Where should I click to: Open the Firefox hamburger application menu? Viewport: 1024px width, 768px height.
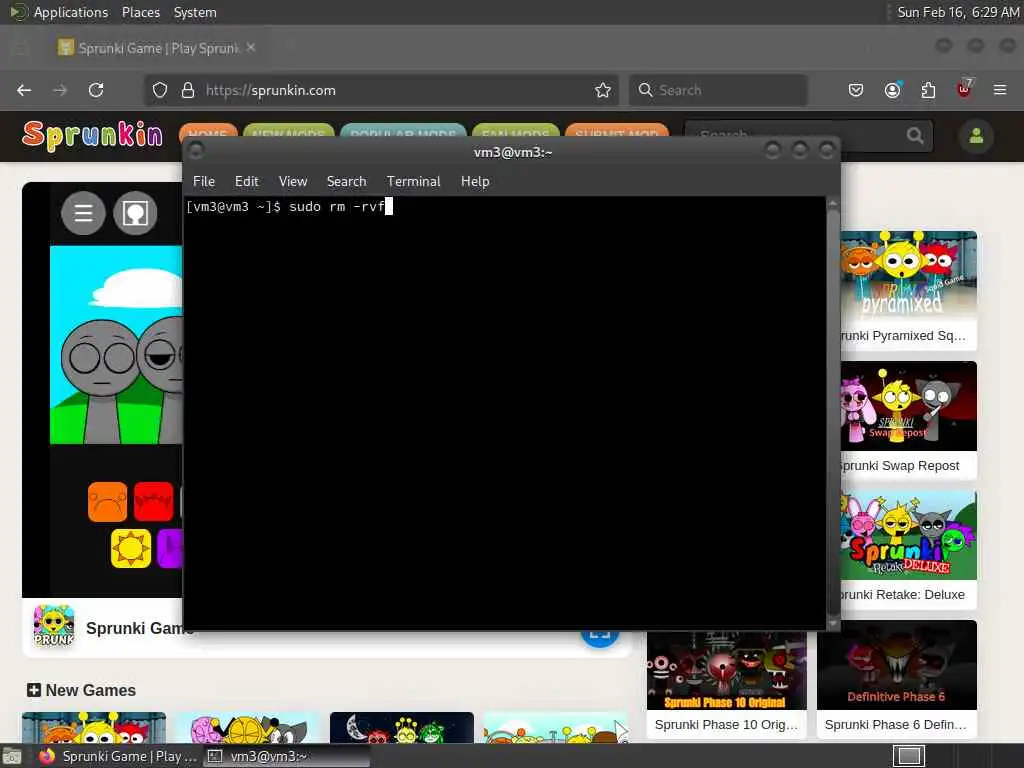pyautogui.click(x=999, y=90)
